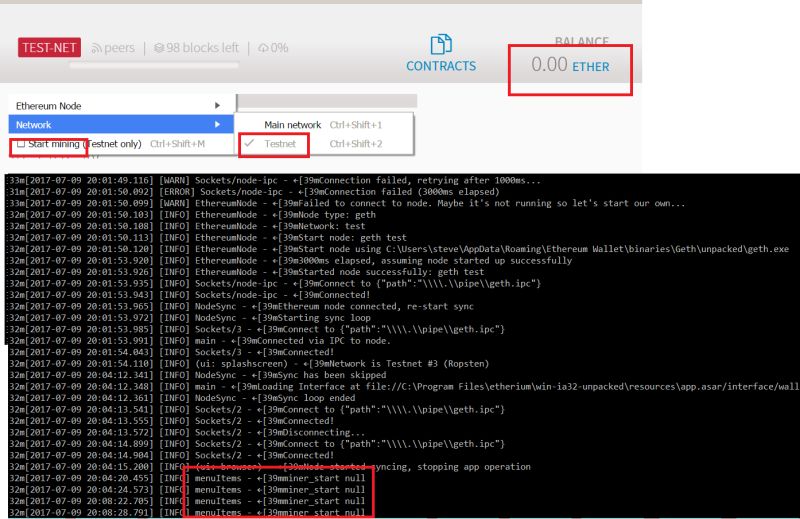Click the 'Connection failed (3000ms elapsed)' error line
This screenshot has width=800, height=519.
(x=253, y=192)
